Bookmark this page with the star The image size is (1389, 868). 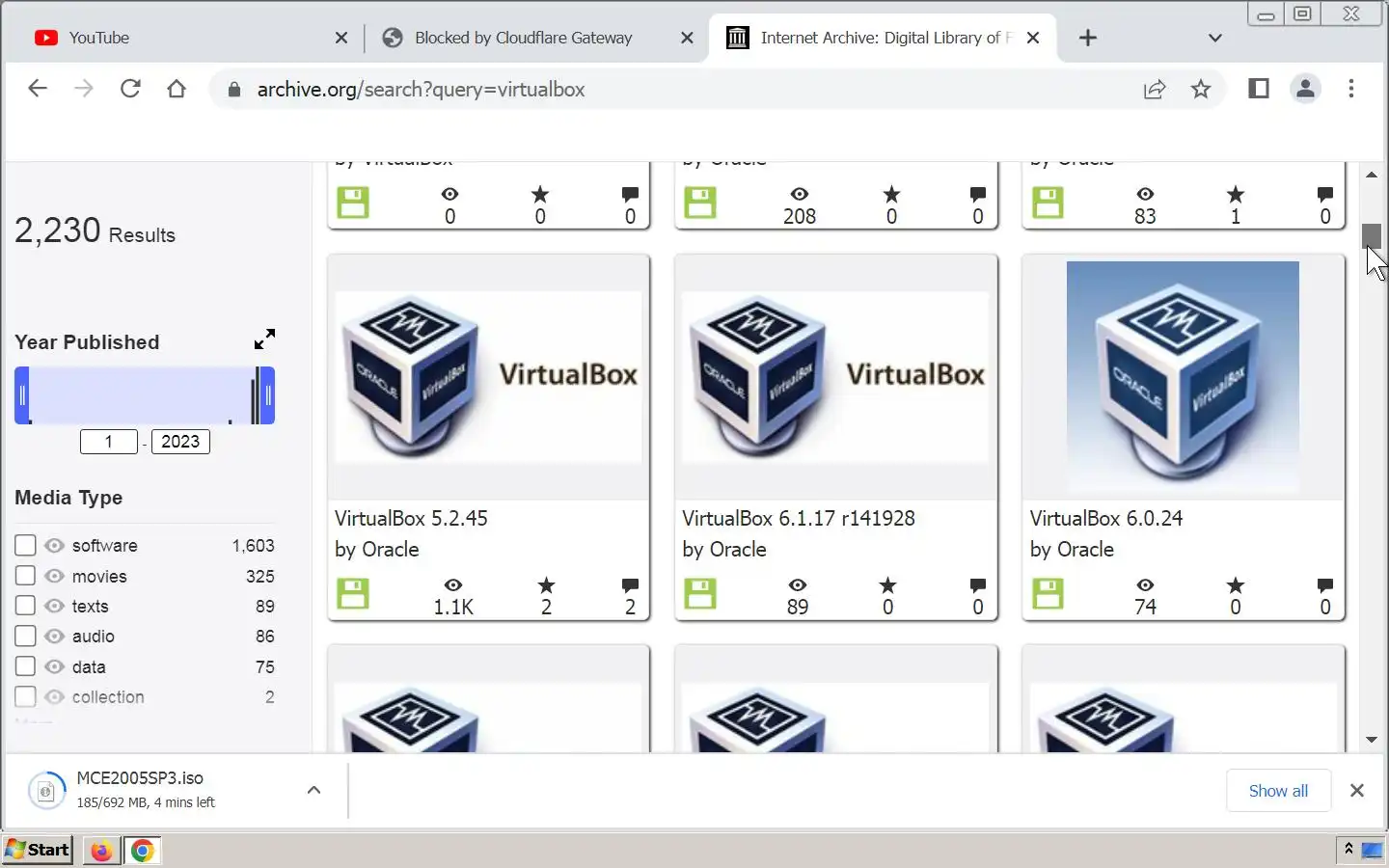(1201, 90)
